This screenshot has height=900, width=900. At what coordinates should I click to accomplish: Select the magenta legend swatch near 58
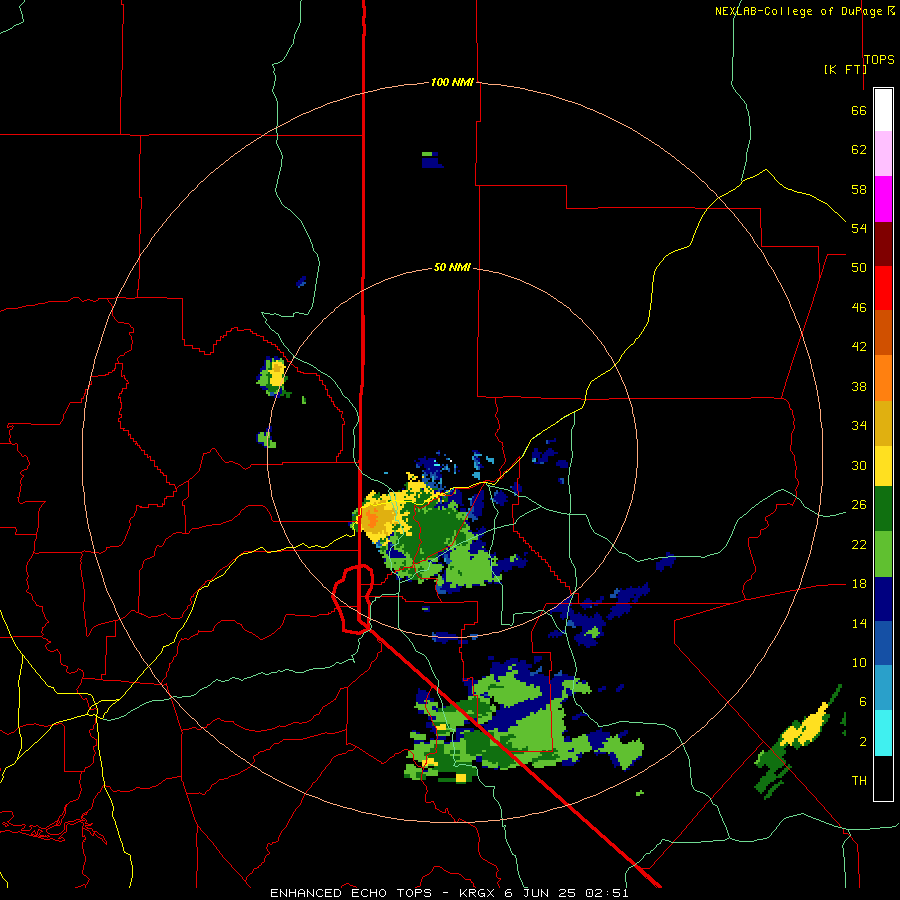point(883,199)
